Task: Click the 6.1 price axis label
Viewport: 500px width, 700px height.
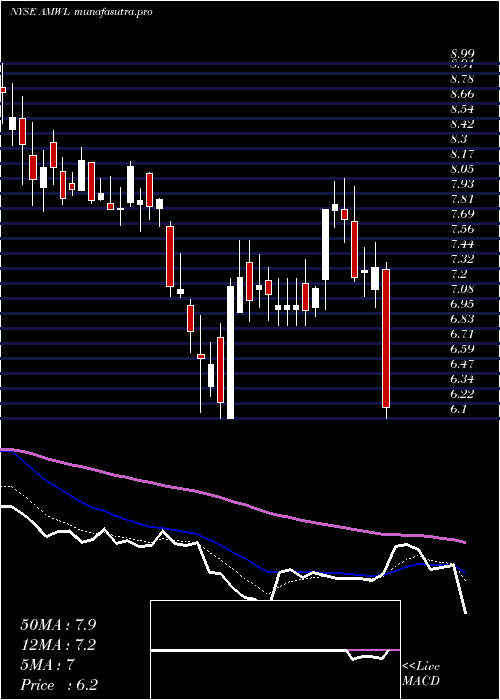Action: coord(459,409)
